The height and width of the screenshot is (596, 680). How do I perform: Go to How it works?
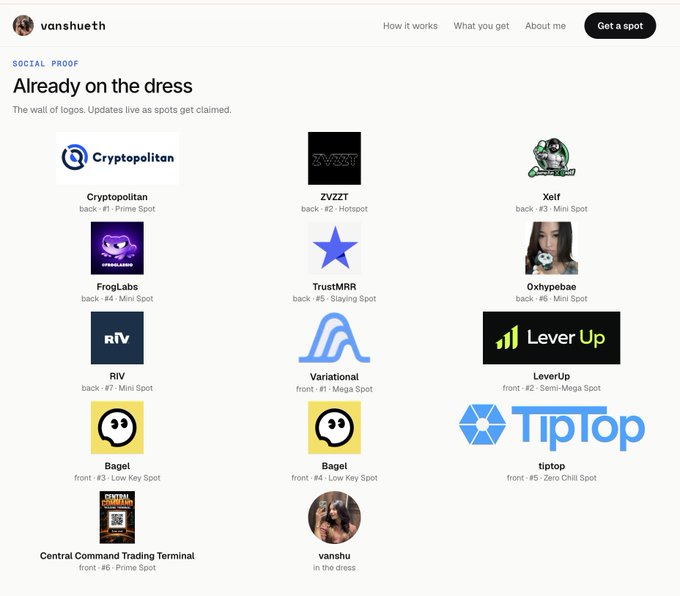(410, 26)
